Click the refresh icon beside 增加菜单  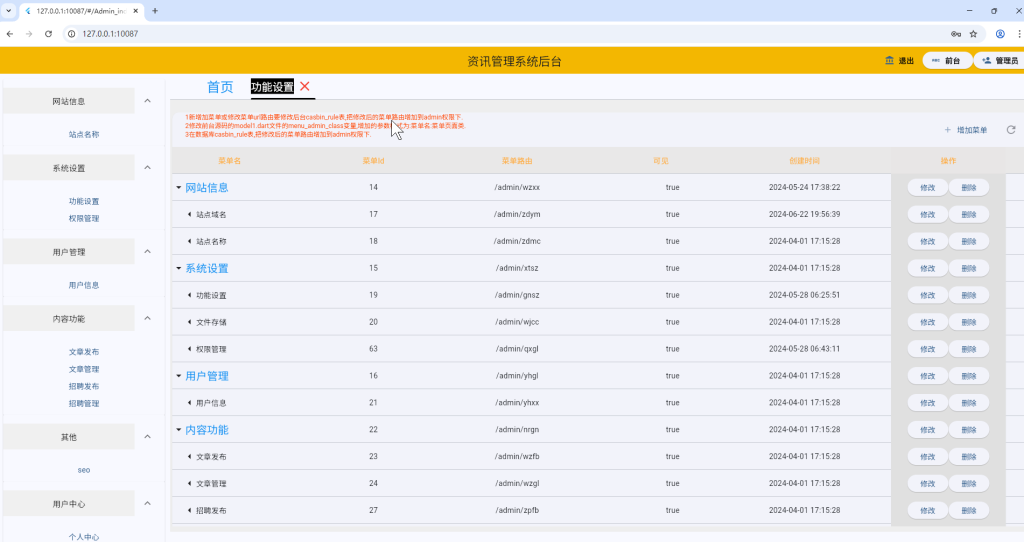pyautogui.click(x=1010, y=130)
